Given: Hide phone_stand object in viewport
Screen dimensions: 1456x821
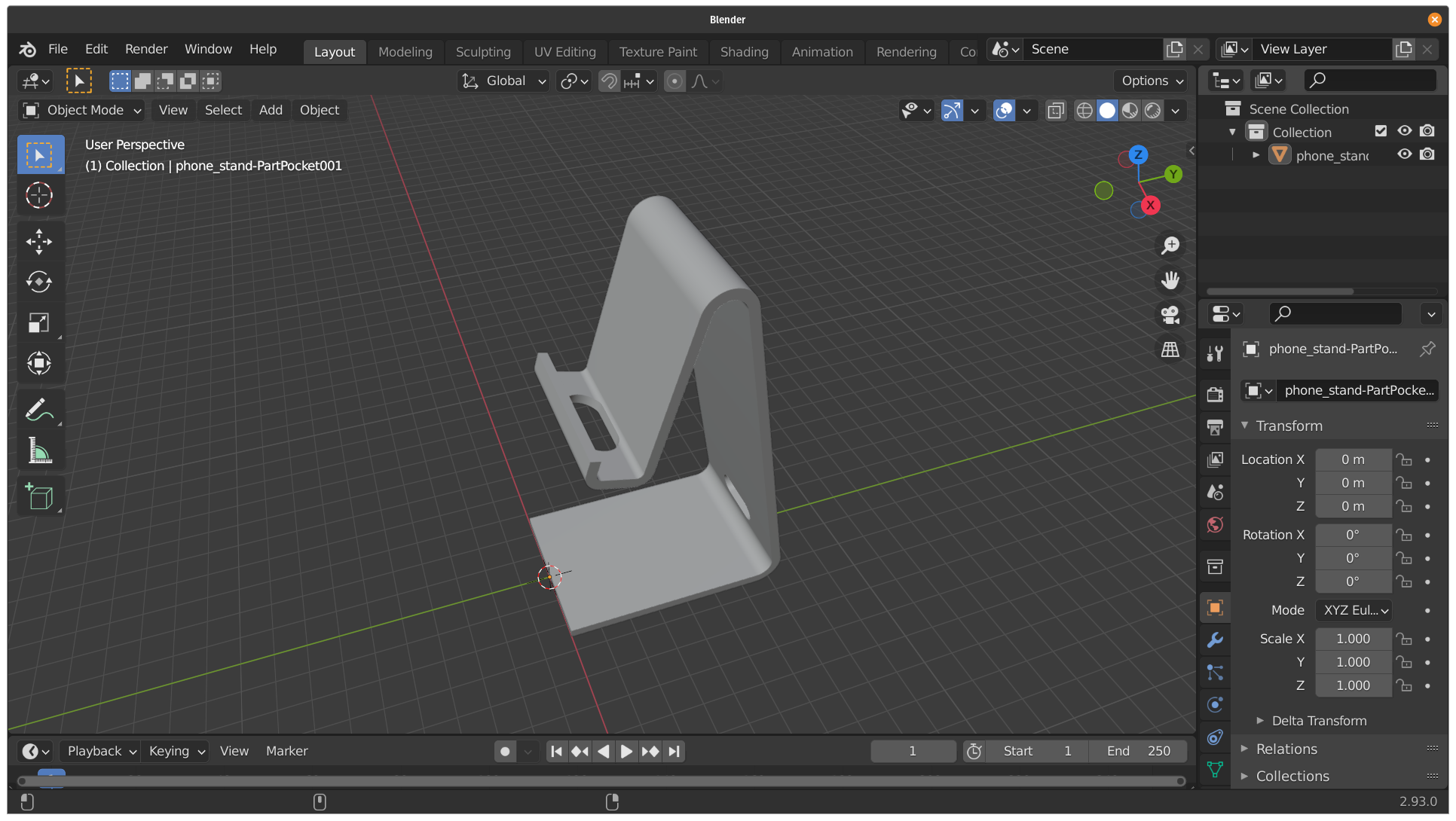Looking at the screenshot, I should pyautogui.click(x=1404, y=154).
